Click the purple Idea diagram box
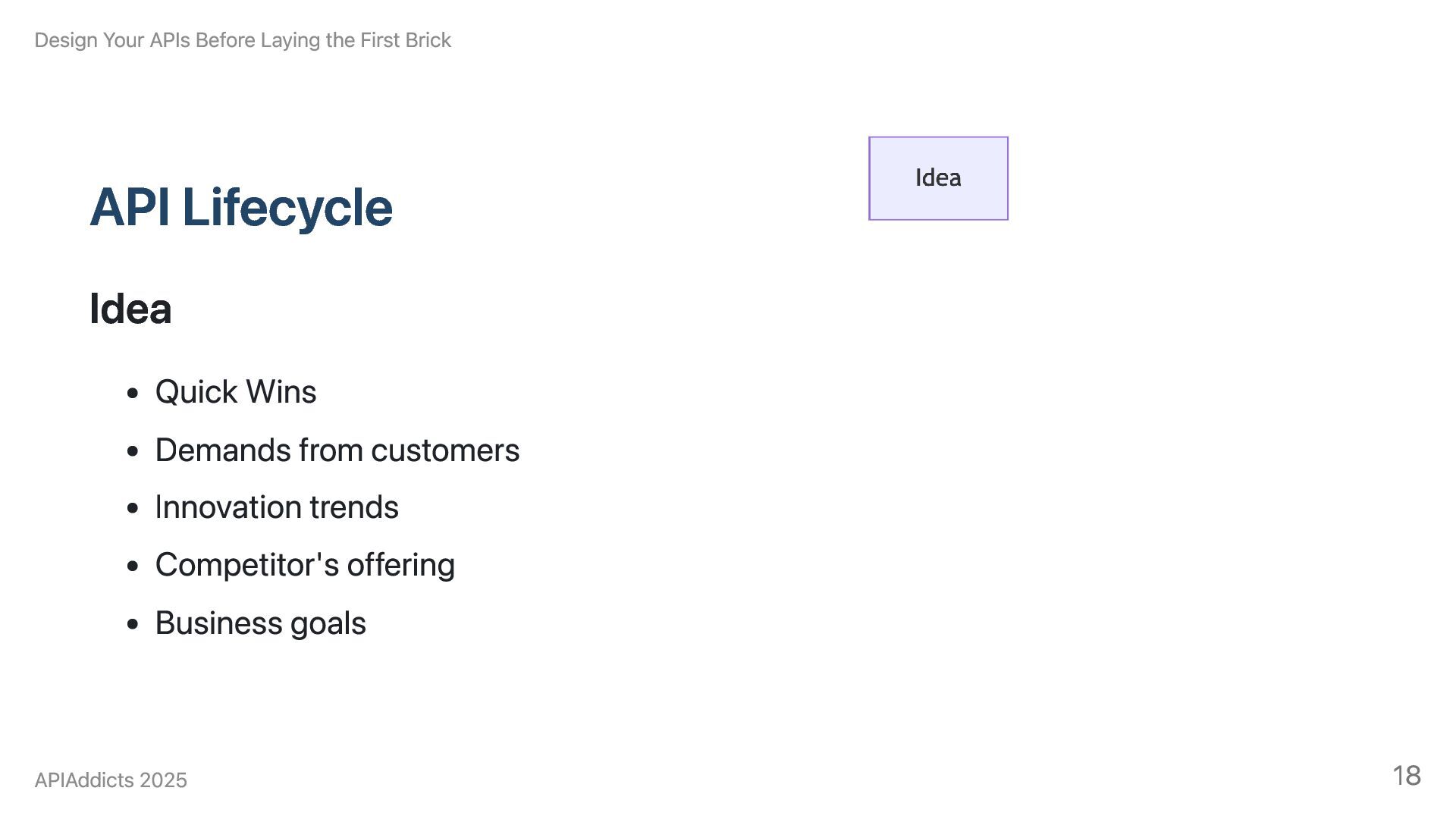The height and width of the screenshot is (819, 1456). click(938, 178)
